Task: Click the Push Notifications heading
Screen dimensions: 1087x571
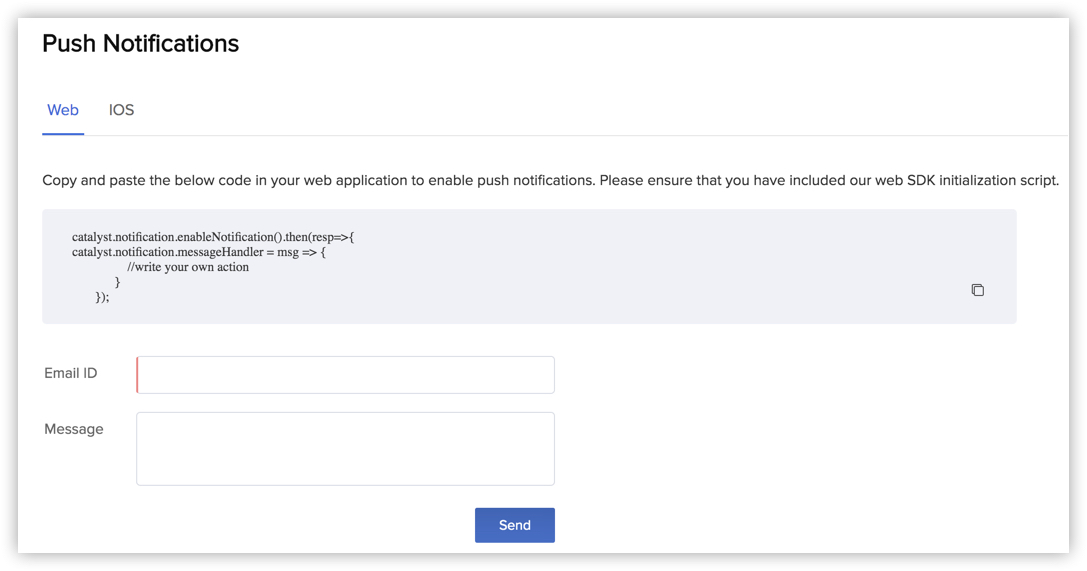Action: tap(141, 44)
